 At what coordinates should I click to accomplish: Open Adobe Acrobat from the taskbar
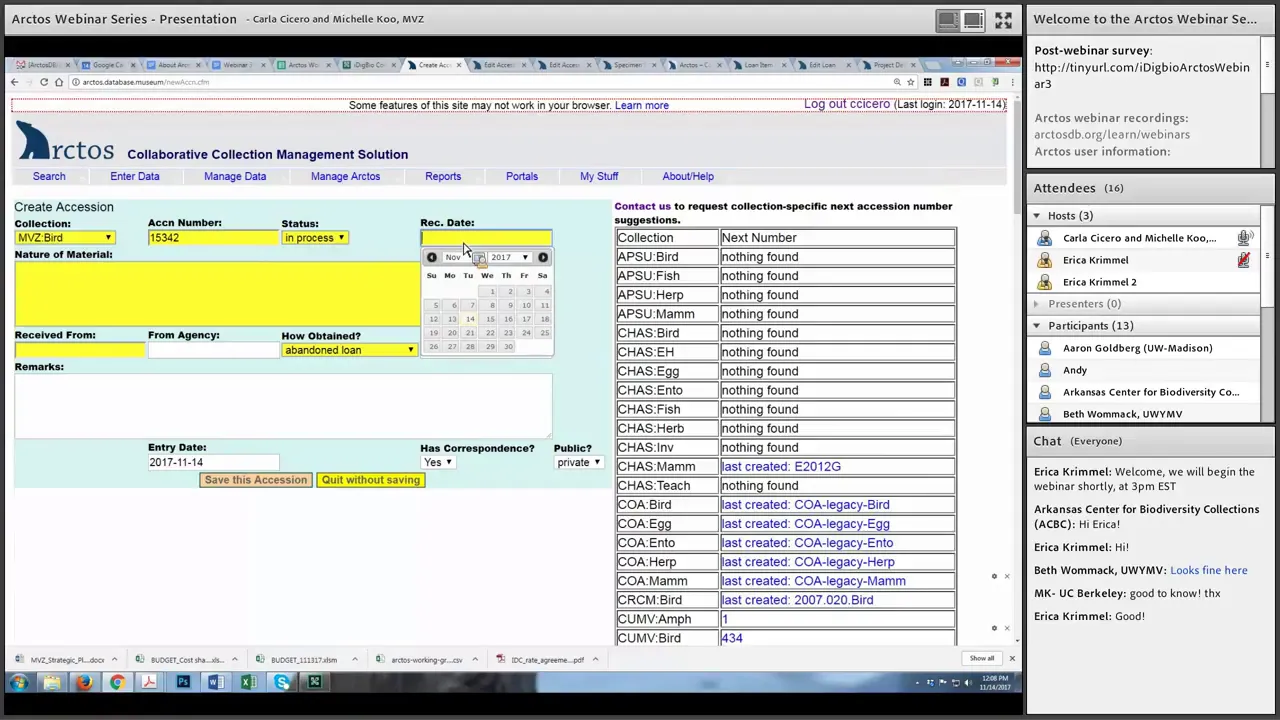(x=150, y=682)
